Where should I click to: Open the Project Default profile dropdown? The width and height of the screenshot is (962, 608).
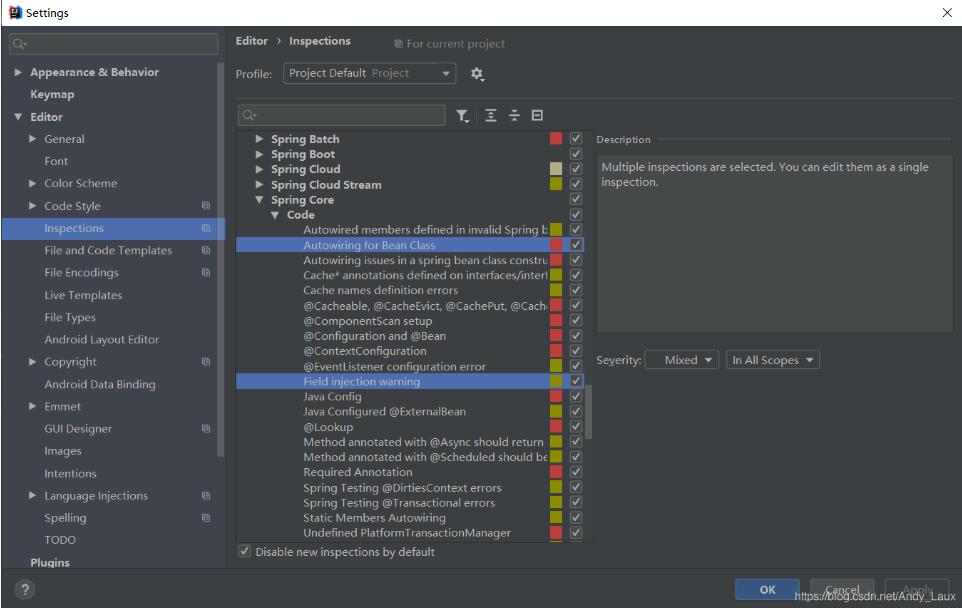pos(369,74)
